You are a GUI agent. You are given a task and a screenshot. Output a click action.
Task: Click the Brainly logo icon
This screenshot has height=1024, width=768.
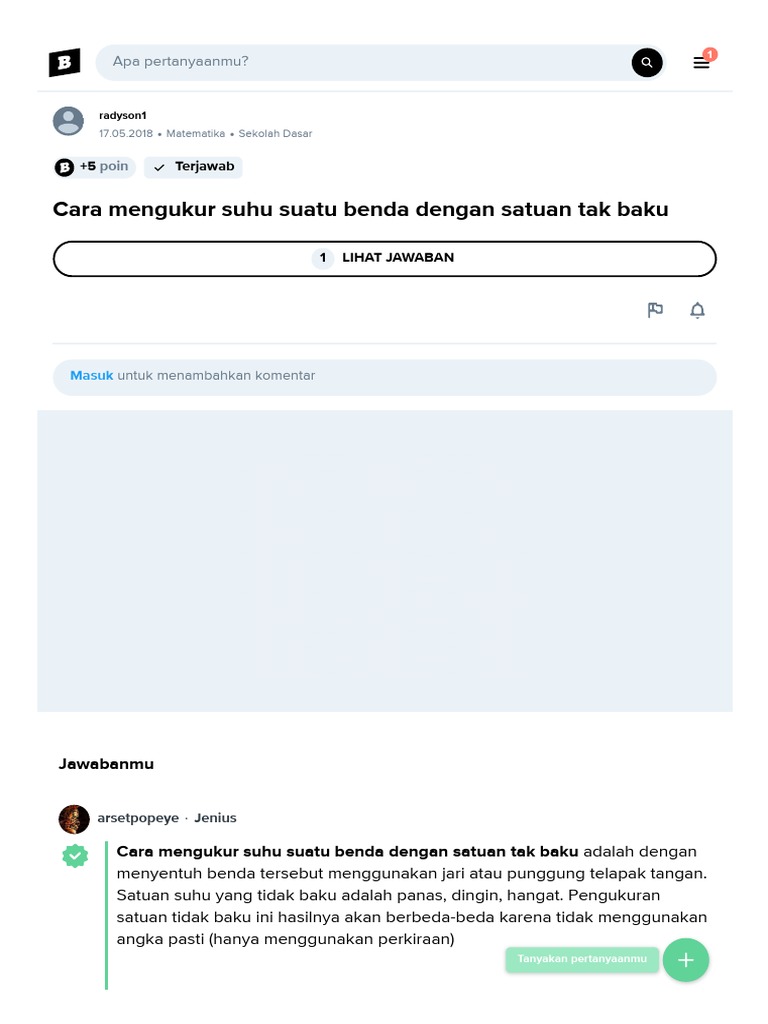(x=65, y=63)
